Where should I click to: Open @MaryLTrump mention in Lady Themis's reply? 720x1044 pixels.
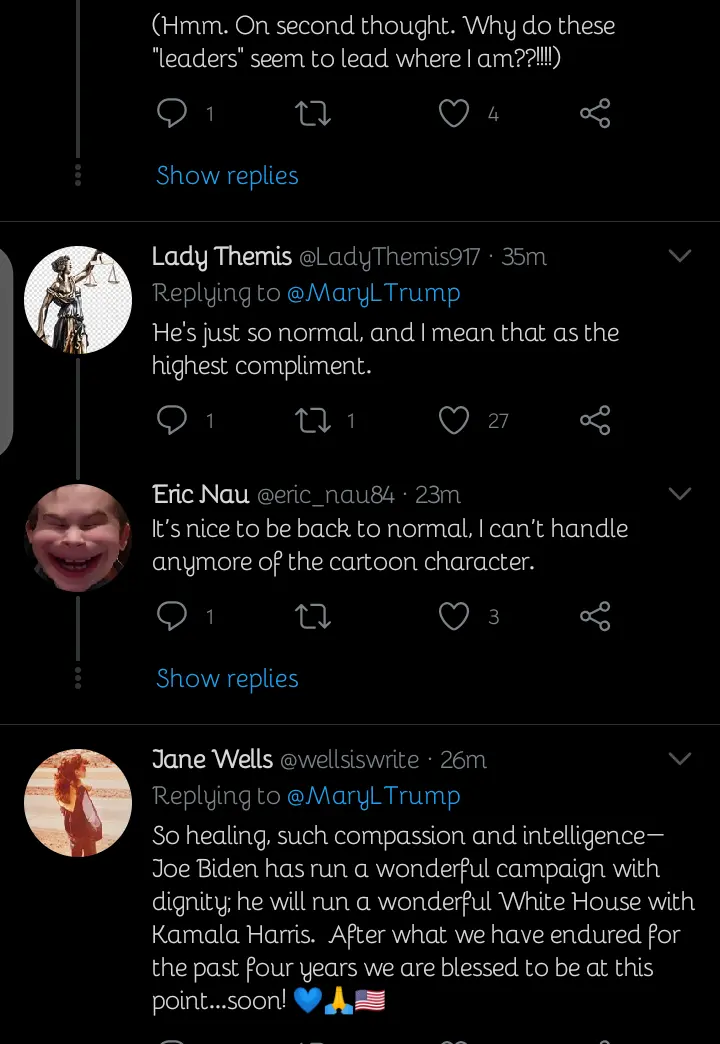pos(373,293)
